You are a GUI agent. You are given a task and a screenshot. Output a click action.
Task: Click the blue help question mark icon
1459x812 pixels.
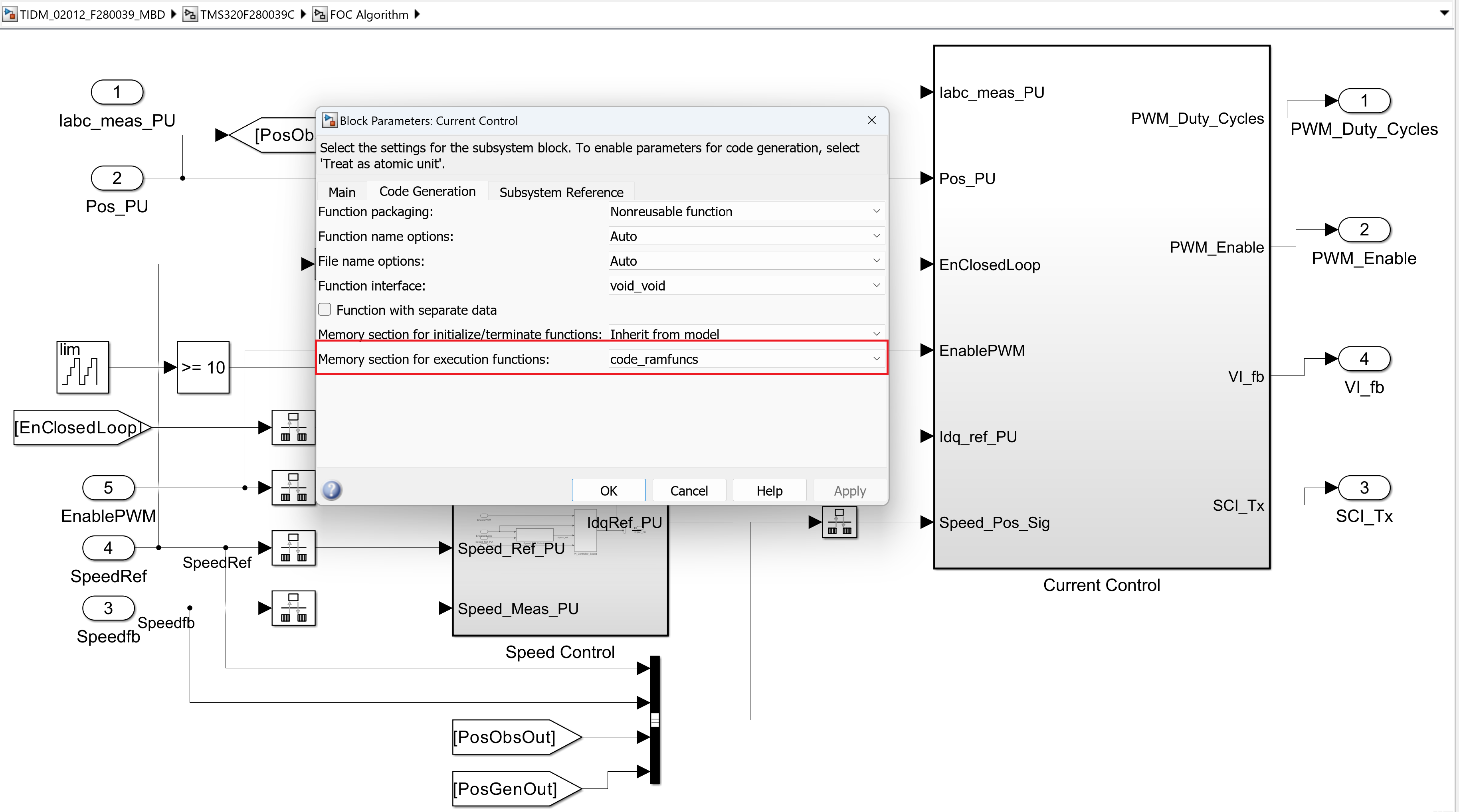[x=331, y=490]
